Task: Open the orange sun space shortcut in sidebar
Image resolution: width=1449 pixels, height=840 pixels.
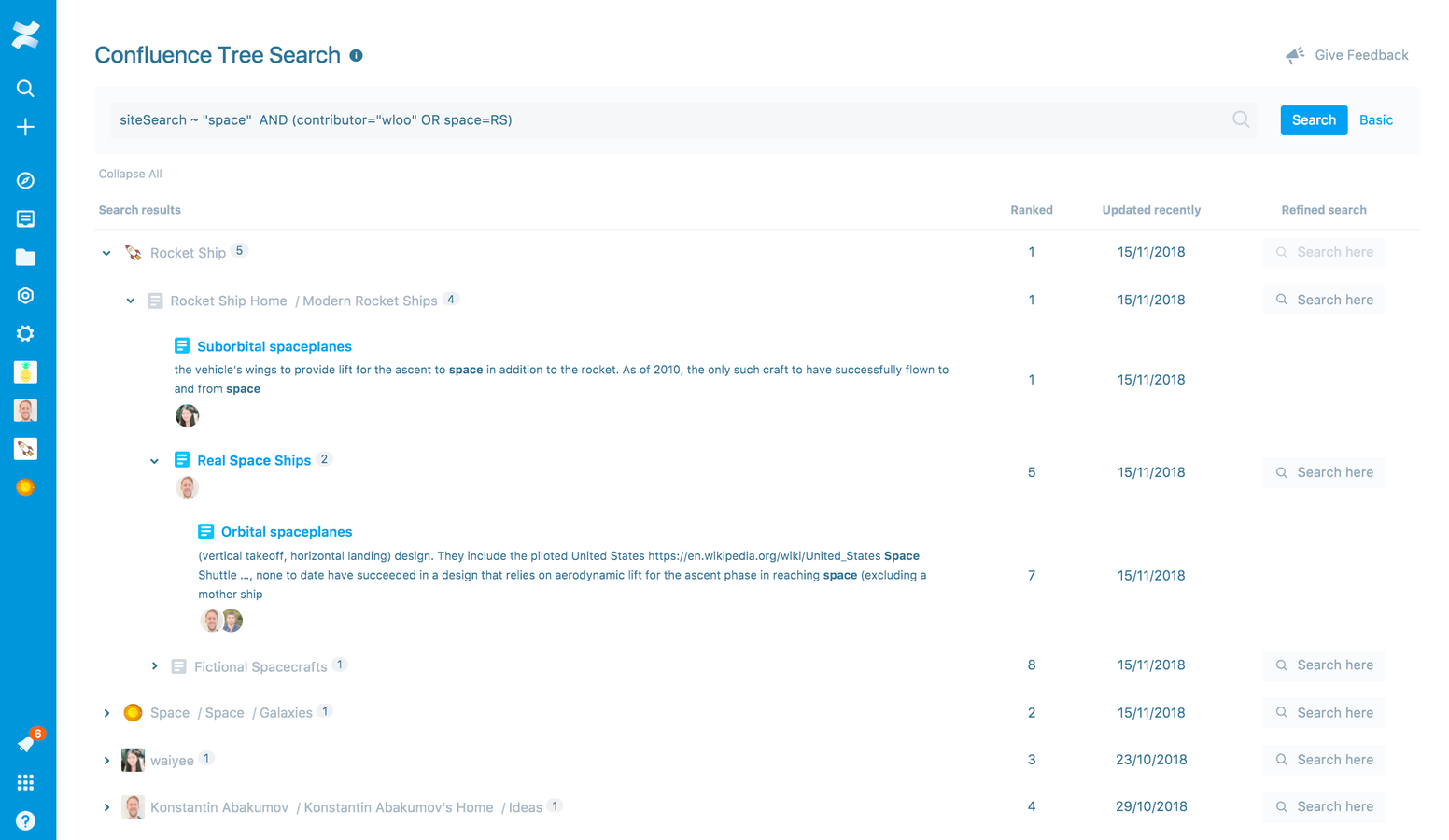Action: [x=25, y=487]
